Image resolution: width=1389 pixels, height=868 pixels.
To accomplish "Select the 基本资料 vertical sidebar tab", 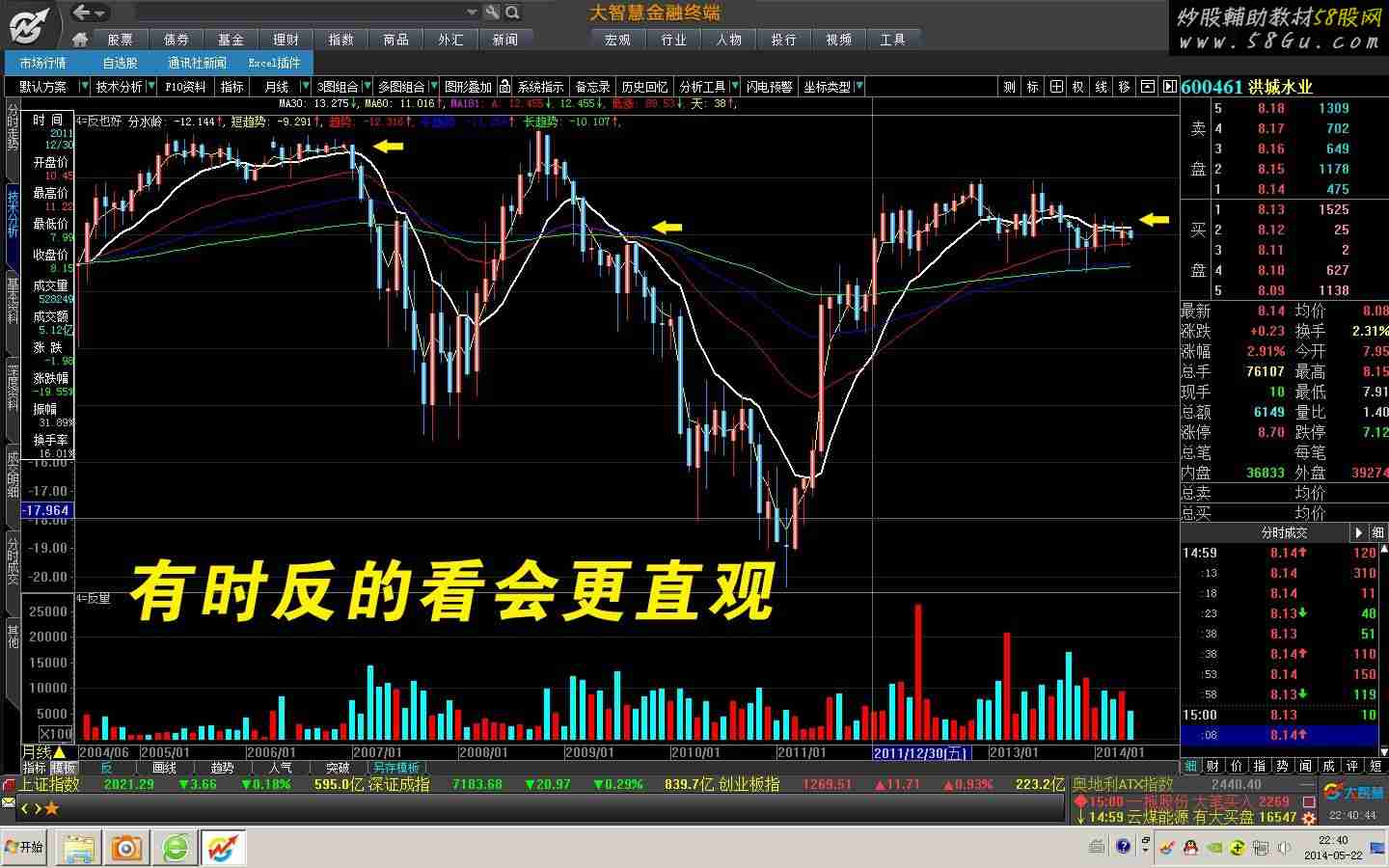I will (x=13, y=300).
